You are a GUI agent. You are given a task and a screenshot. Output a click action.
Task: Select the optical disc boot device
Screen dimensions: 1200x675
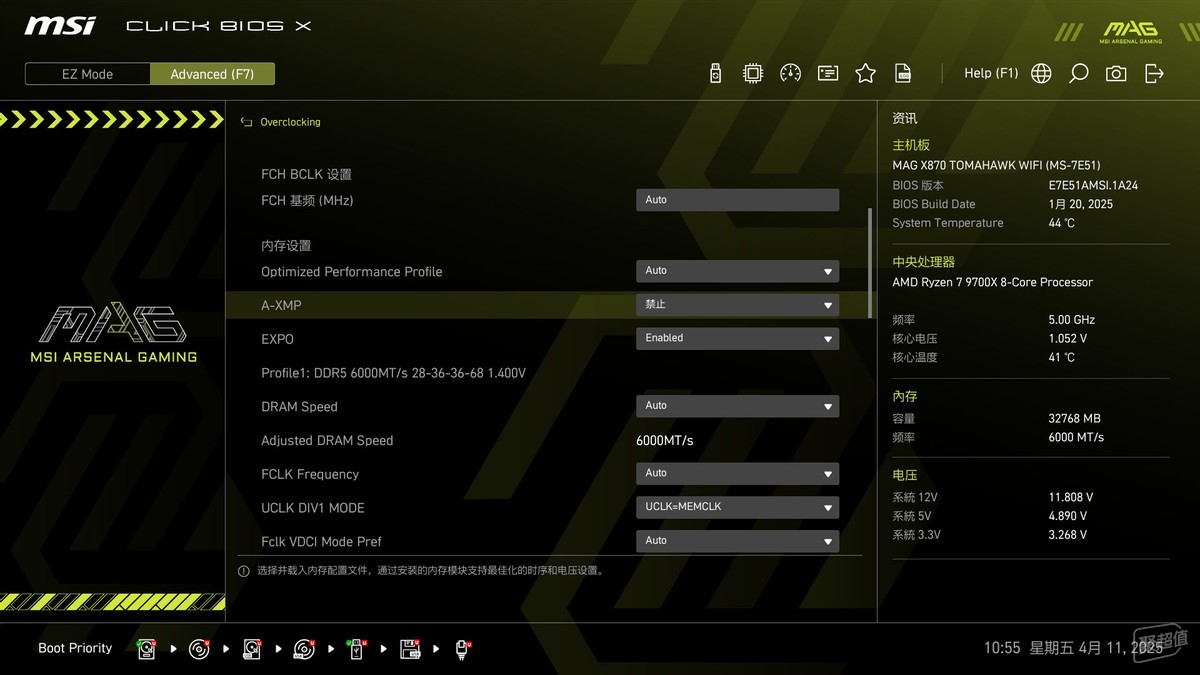tap(200, 649)
